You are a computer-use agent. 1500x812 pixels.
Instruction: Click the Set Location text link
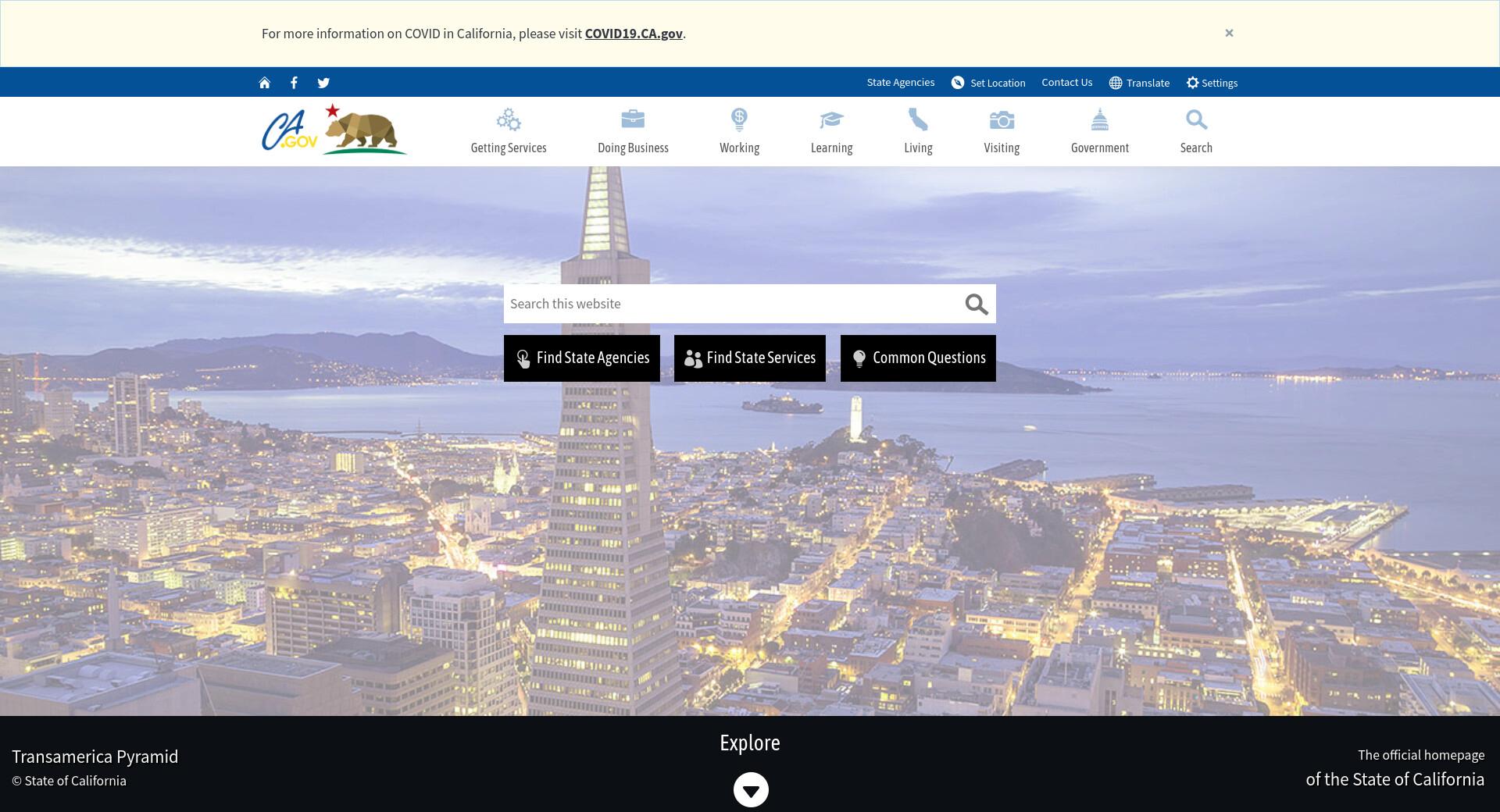click(998, 83)
